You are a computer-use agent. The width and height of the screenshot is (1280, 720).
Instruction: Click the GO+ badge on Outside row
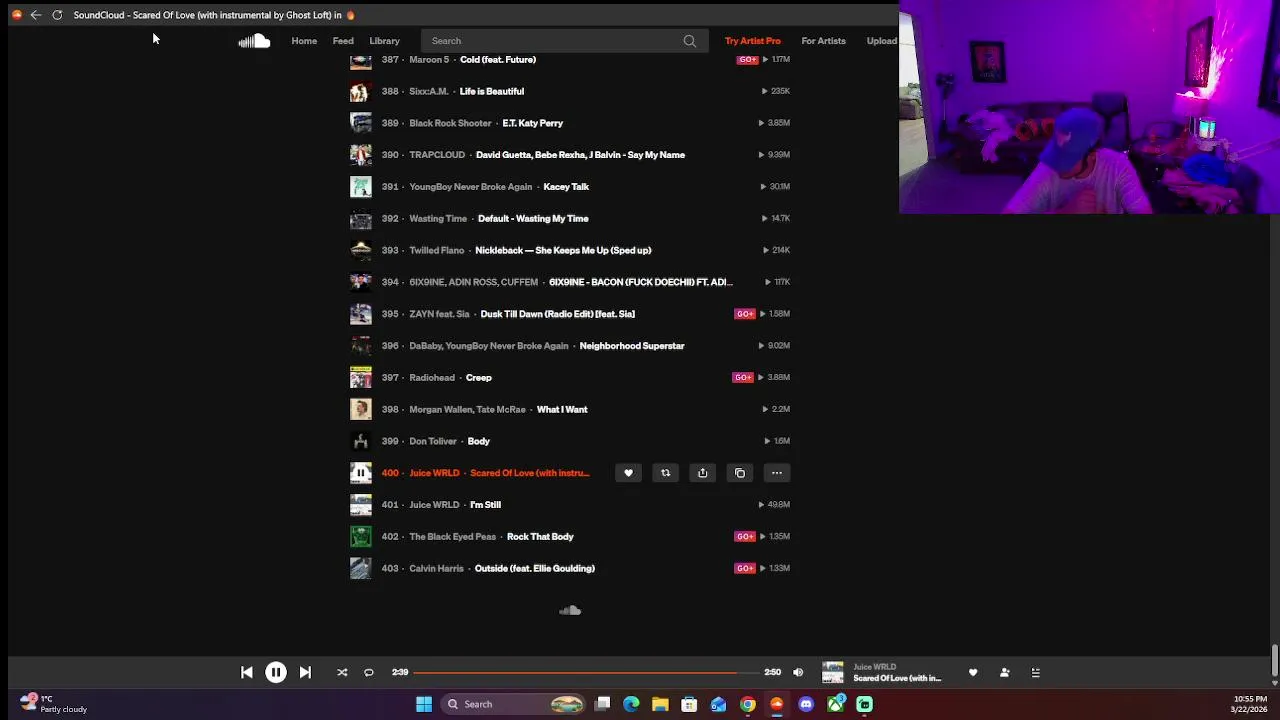pyautogui.click(x=745, y=568)
